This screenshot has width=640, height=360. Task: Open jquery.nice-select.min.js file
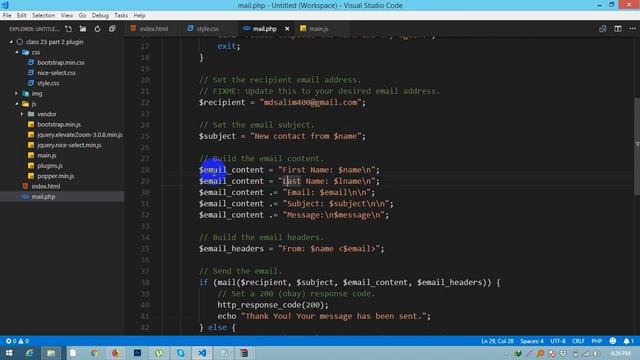[69, 145]
